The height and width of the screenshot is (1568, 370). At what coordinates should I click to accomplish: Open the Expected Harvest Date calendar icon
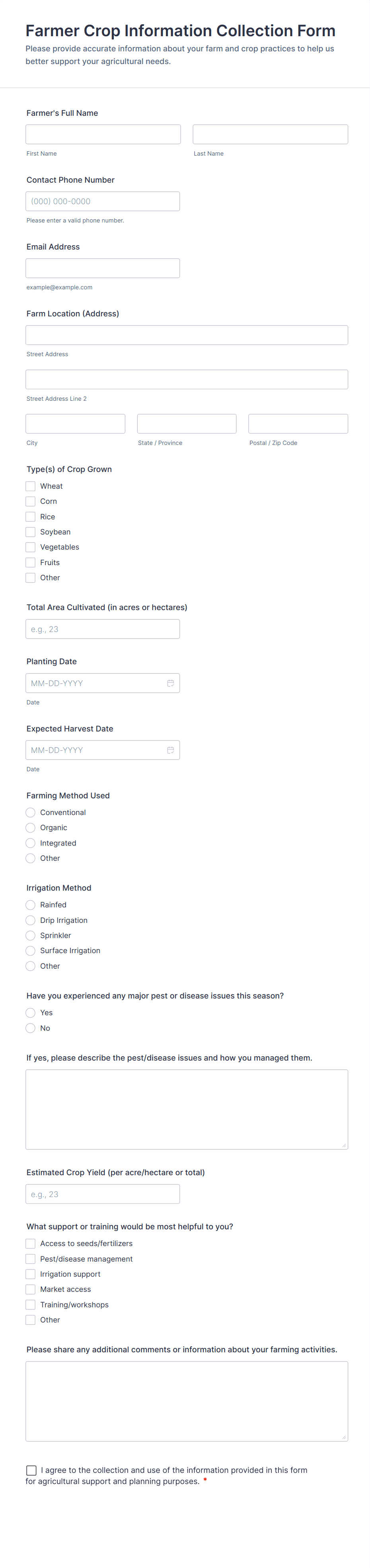point(170,750)
